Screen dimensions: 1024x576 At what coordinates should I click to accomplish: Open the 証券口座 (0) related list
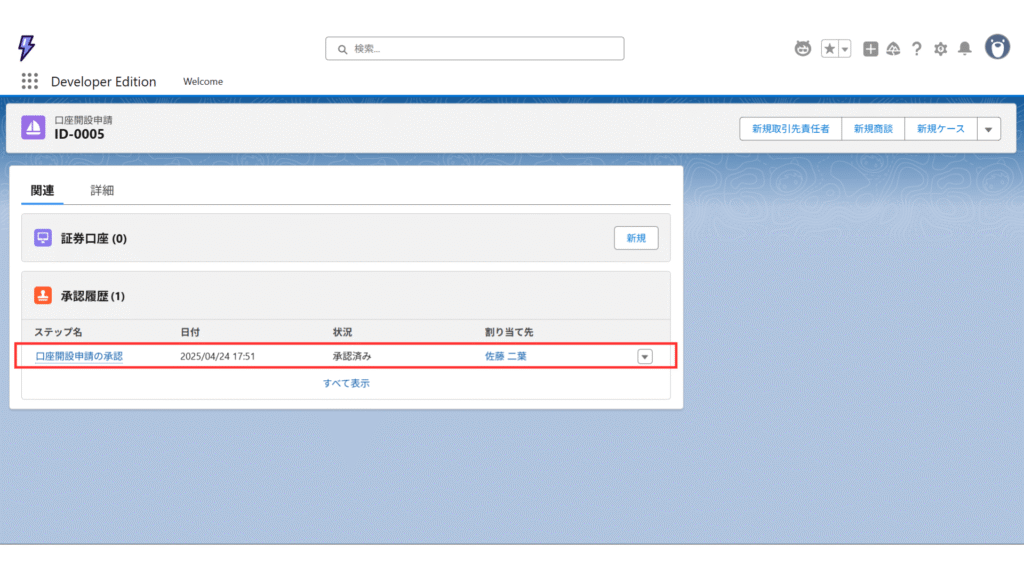click(94, 238)
